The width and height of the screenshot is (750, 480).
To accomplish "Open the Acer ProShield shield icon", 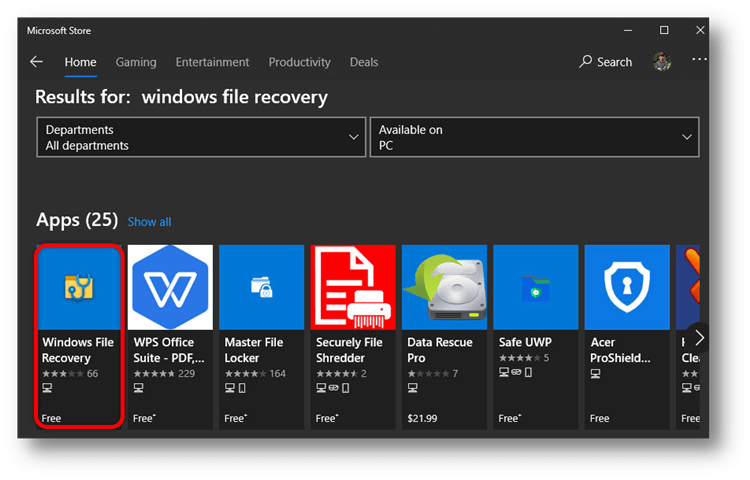I will tap(627, 287).
